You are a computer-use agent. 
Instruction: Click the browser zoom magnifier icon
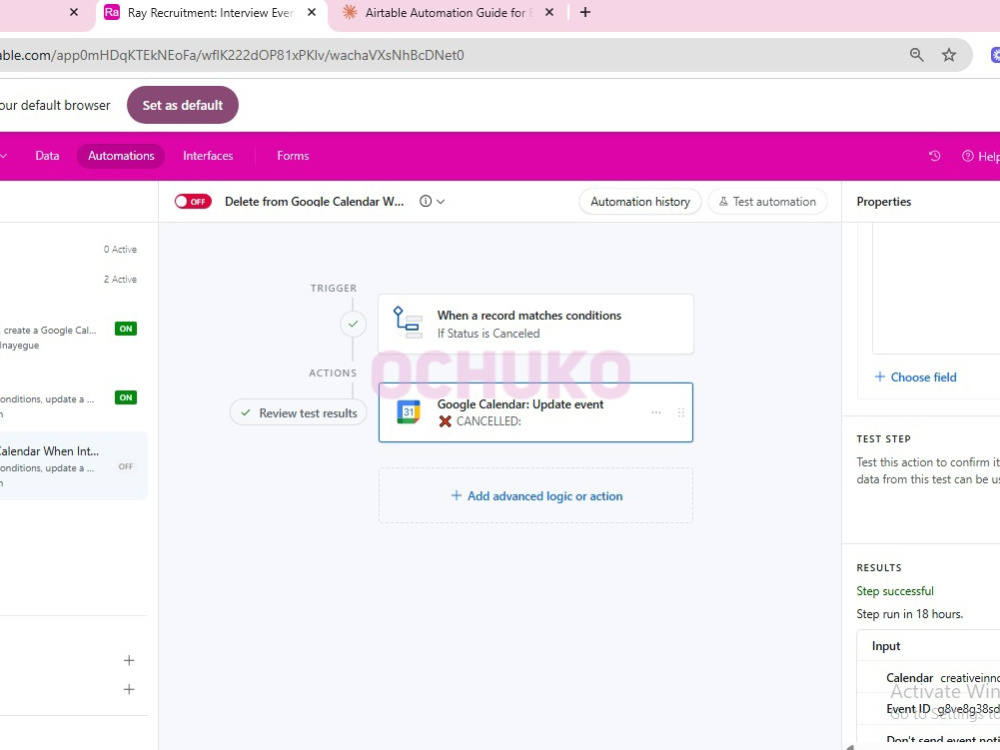(x=916, y=55)
